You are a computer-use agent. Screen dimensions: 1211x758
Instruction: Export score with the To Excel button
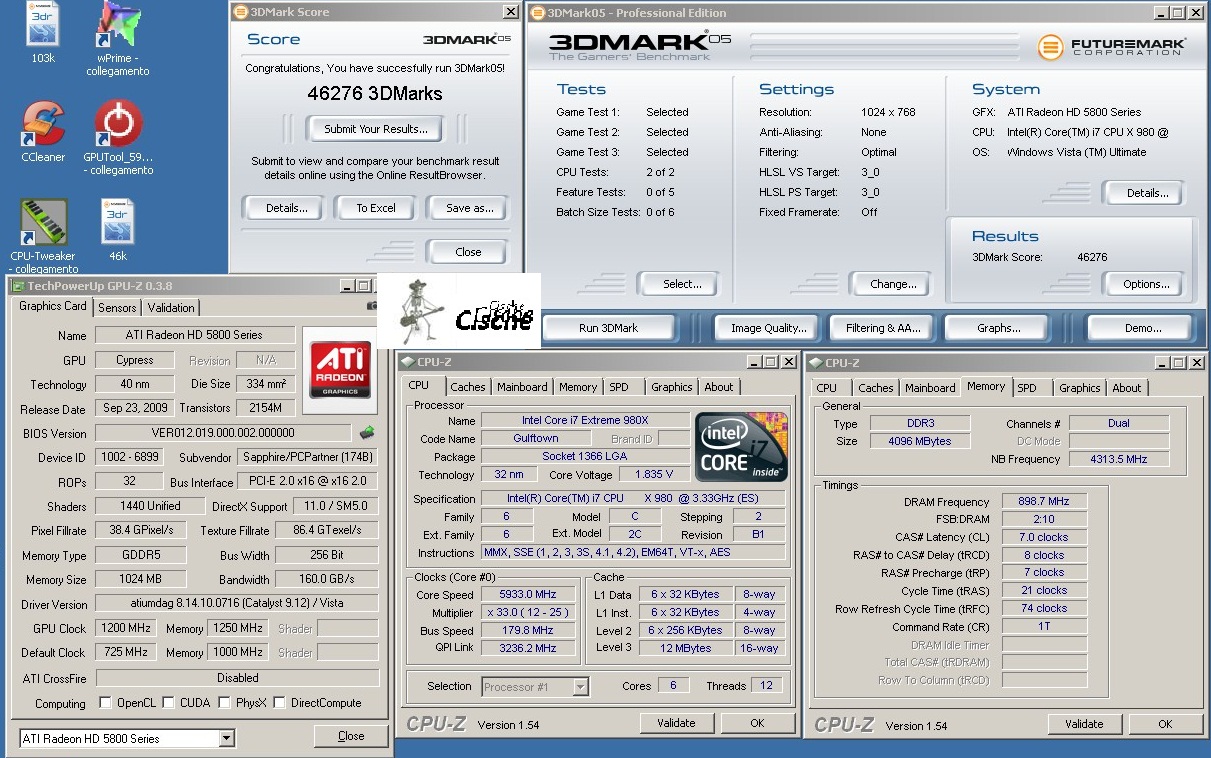[x=376, y=208]
